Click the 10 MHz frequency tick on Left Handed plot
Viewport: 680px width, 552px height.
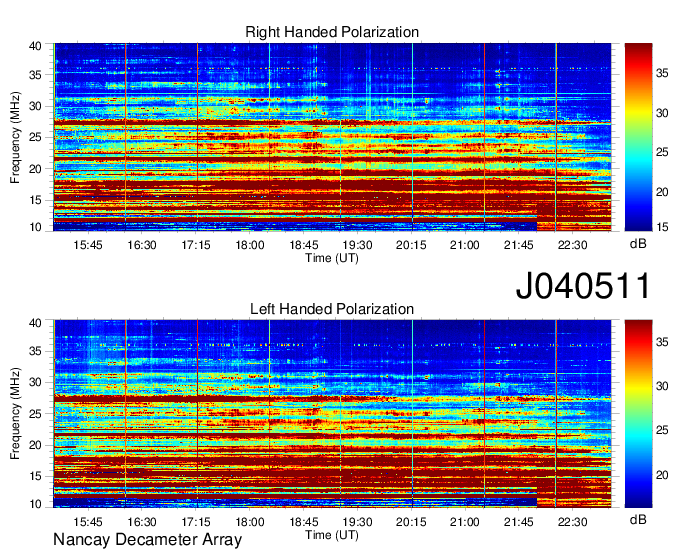tap(35, 504)
